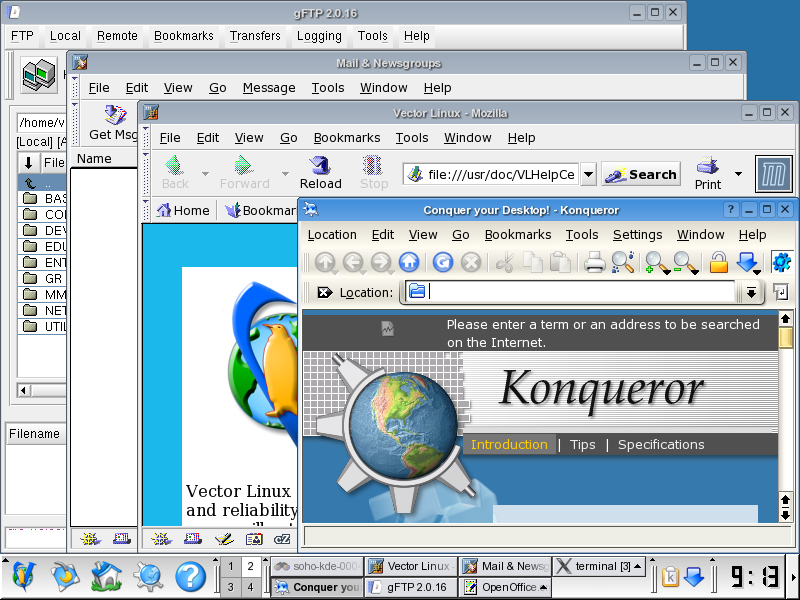Click the Forward arrow in Konqueror's toolbar
Viewport: 800px width, 600px height.
pos(381,263)
